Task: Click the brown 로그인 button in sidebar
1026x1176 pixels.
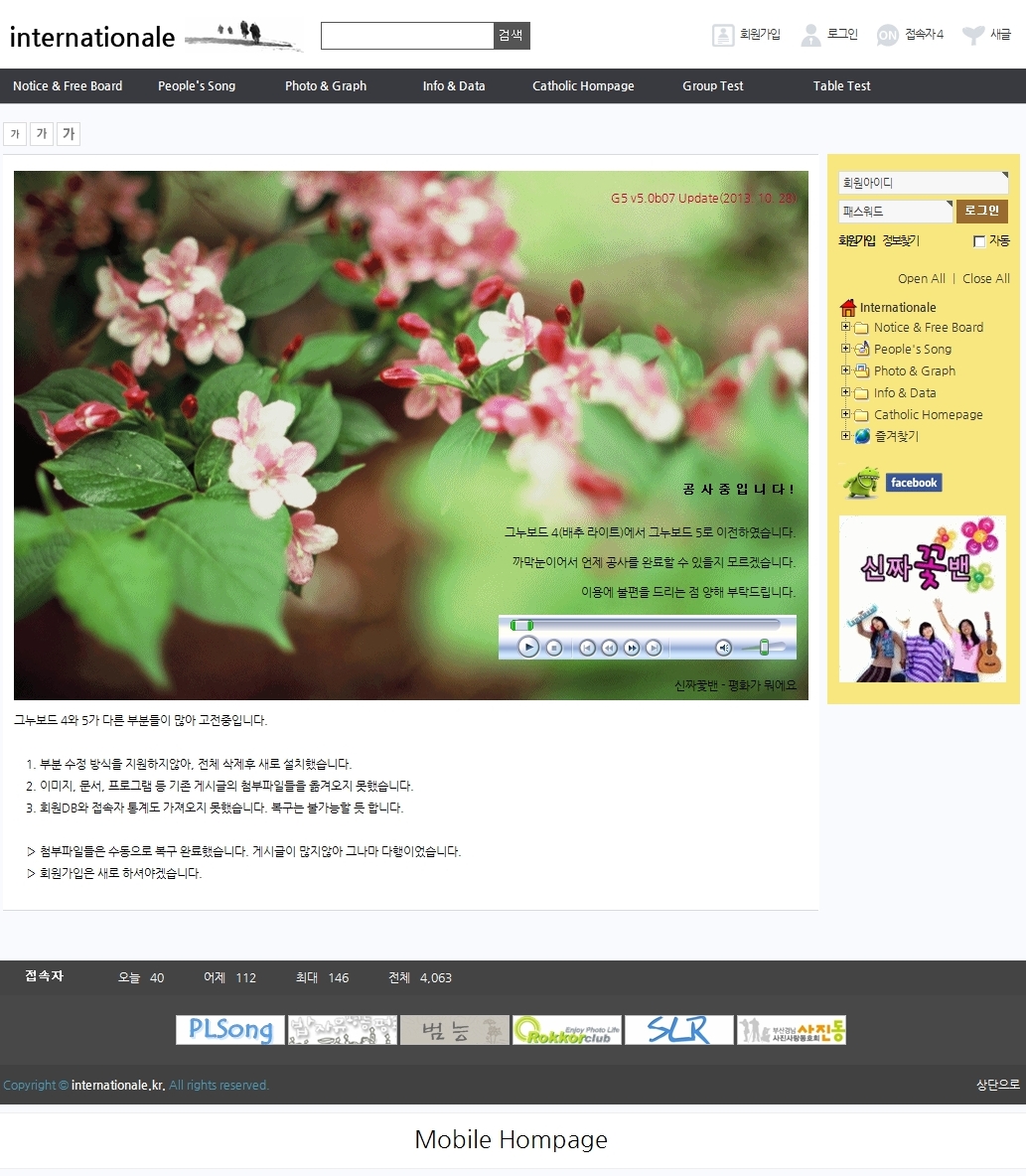Action: 981,211
